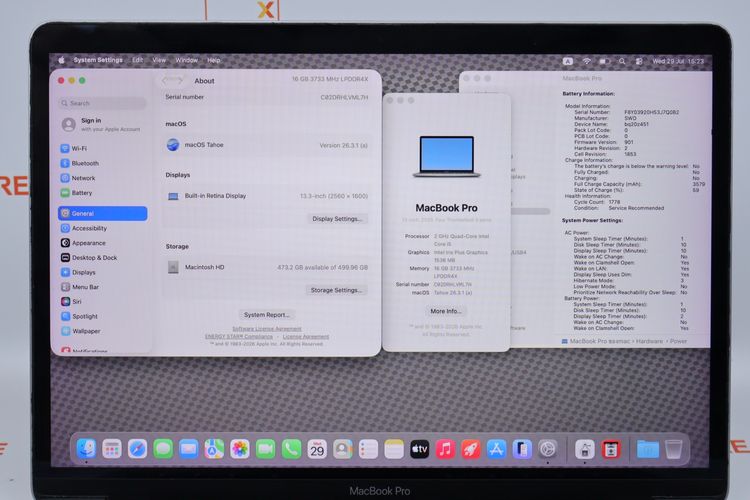750x500 pixels.
Task: Open Phone app in the Dock
Action: pyautogui.click(x=291, y=449)
